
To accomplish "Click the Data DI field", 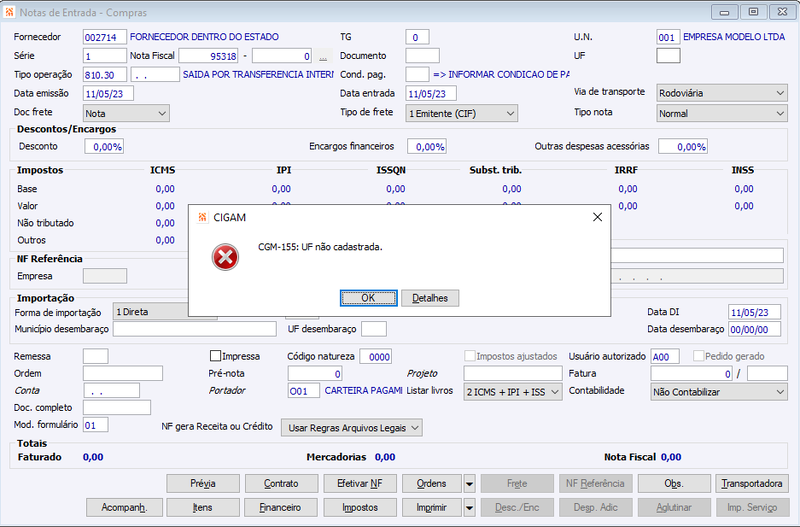I will tap(755, 312).
